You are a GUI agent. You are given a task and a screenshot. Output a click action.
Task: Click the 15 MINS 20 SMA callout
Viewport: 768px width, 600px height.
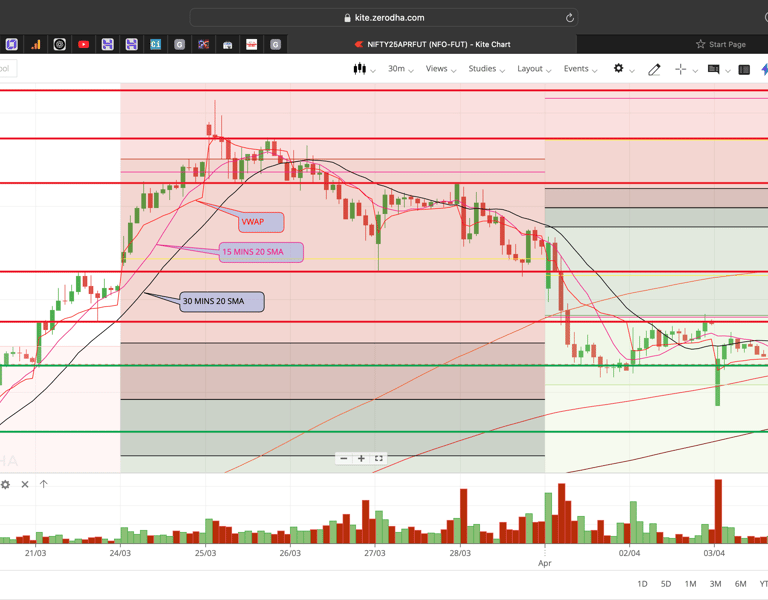(x=262, y=252)
